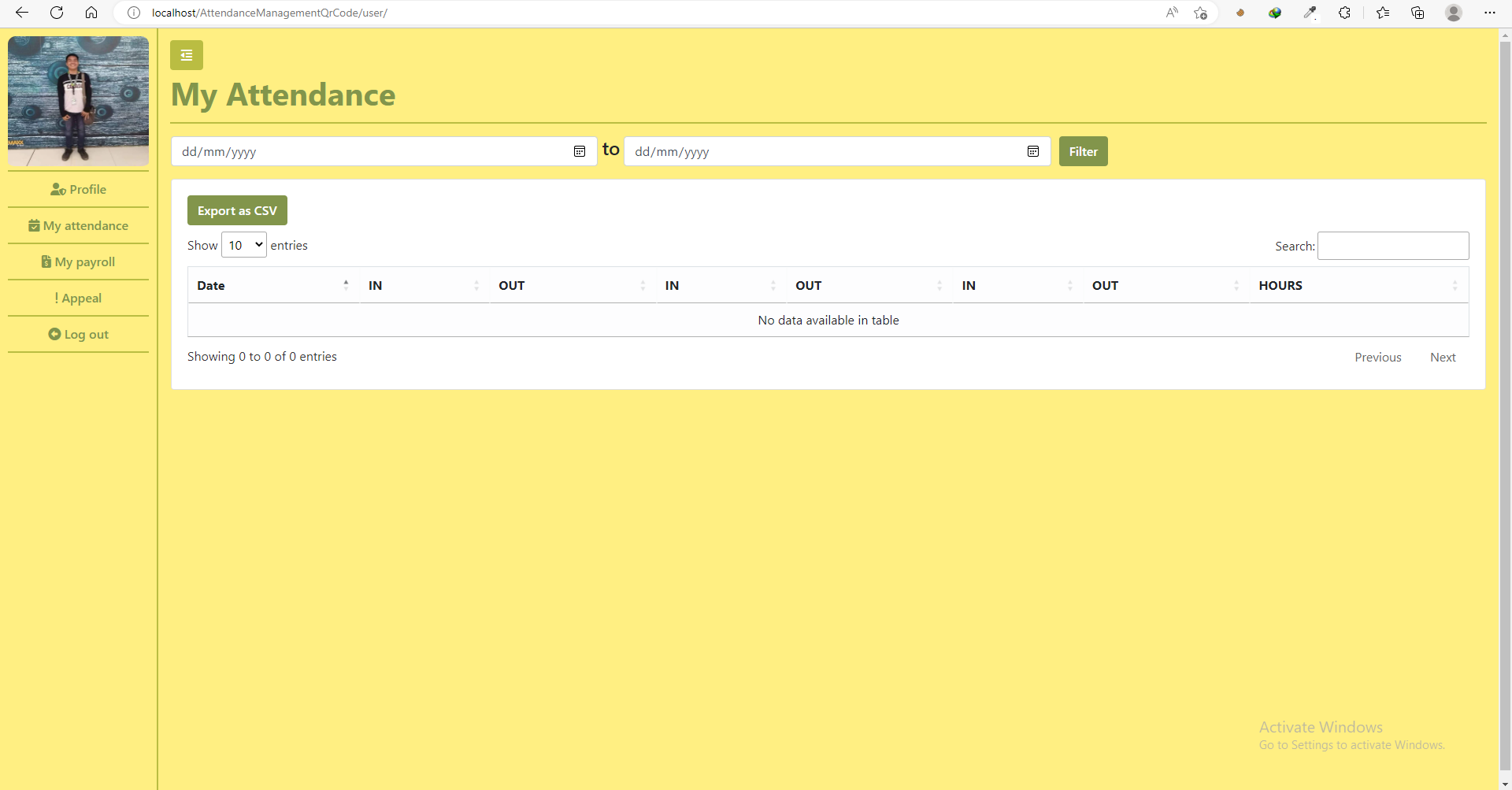Toggle the sidebar with the olive menu button
The image size is (1512, 790).
pyautogui.click(x=187, y=55)
